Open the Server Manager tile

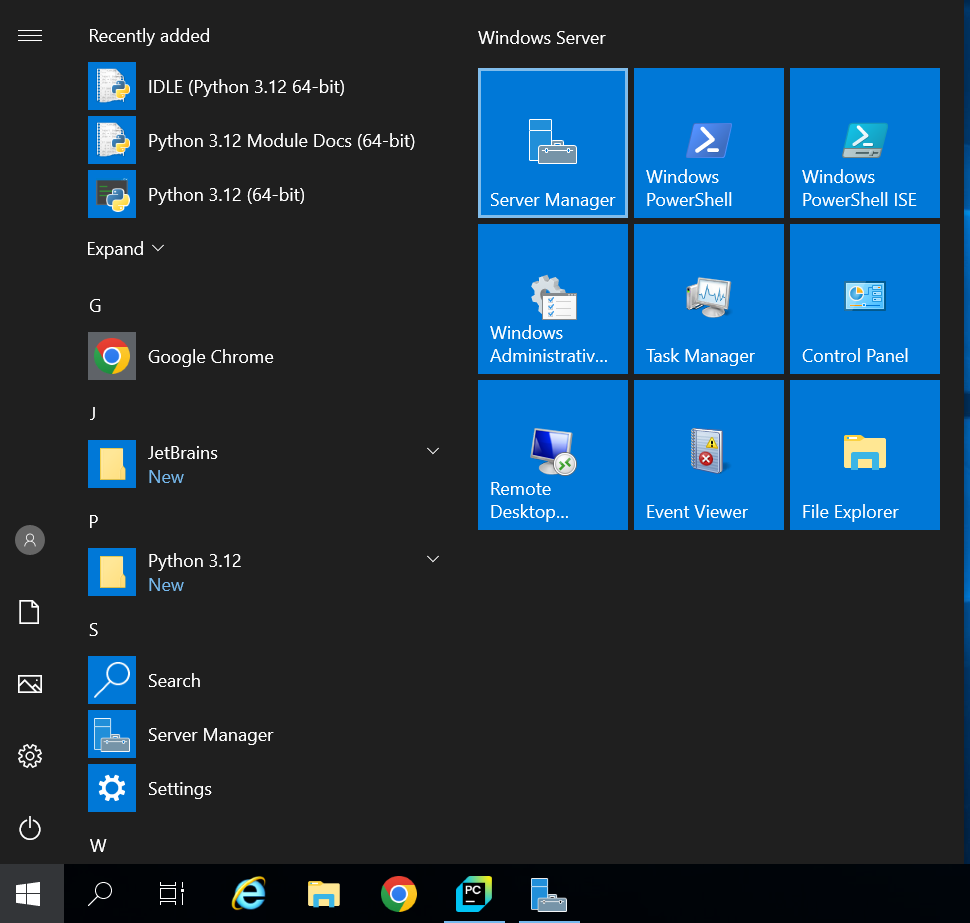click(x=553, y=143)
